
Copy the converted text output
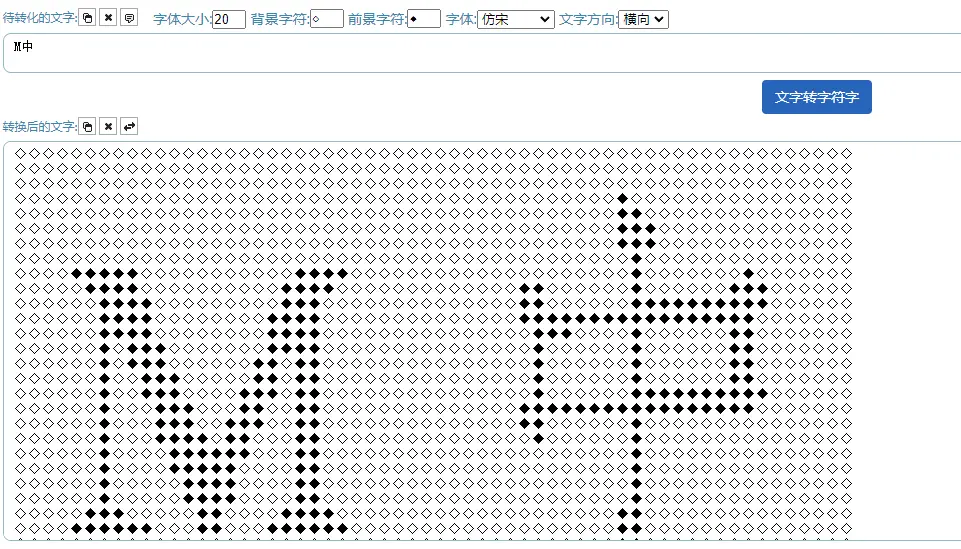[x=87, y=126]
